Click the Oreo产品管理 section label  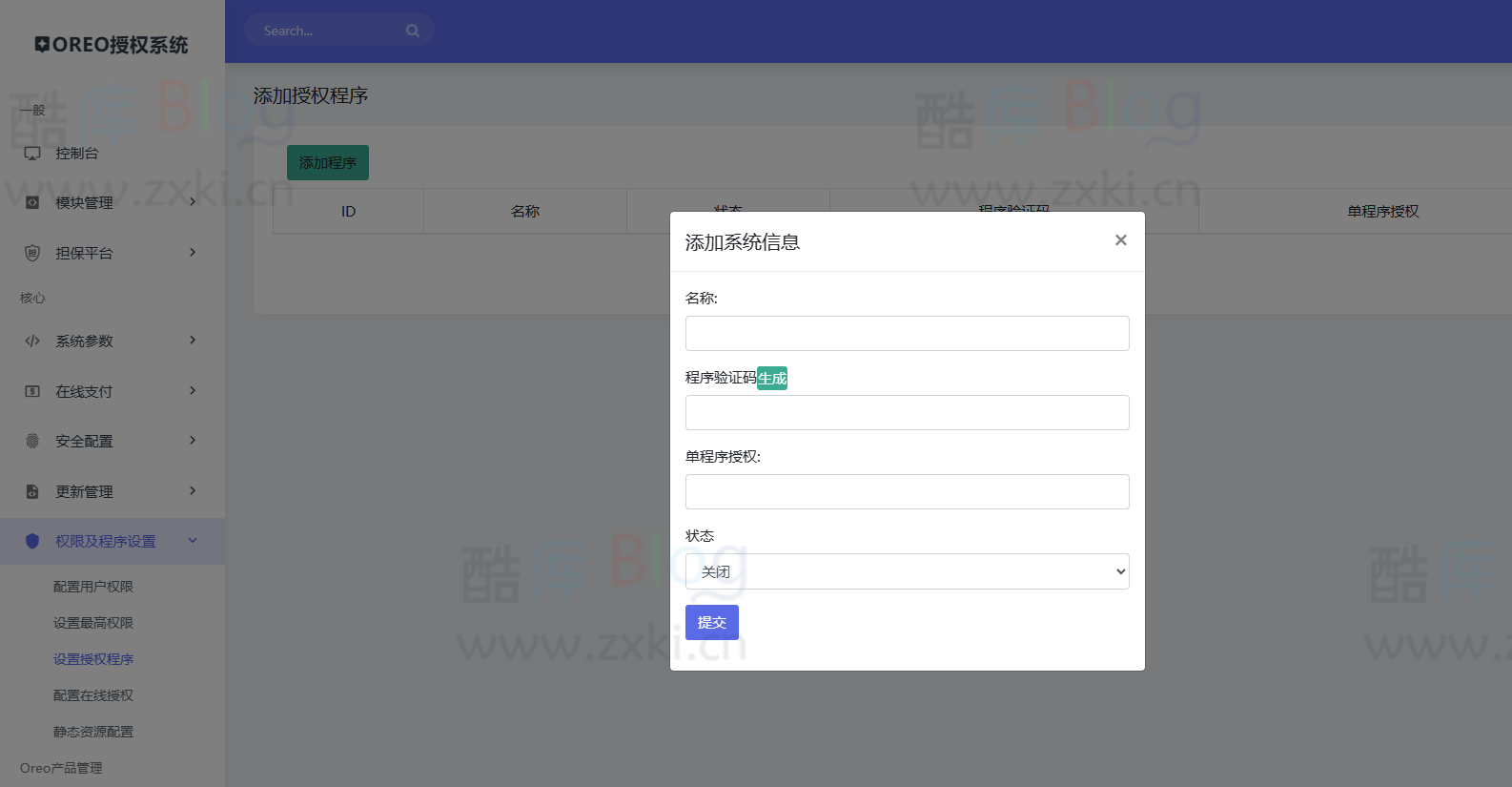61,768
